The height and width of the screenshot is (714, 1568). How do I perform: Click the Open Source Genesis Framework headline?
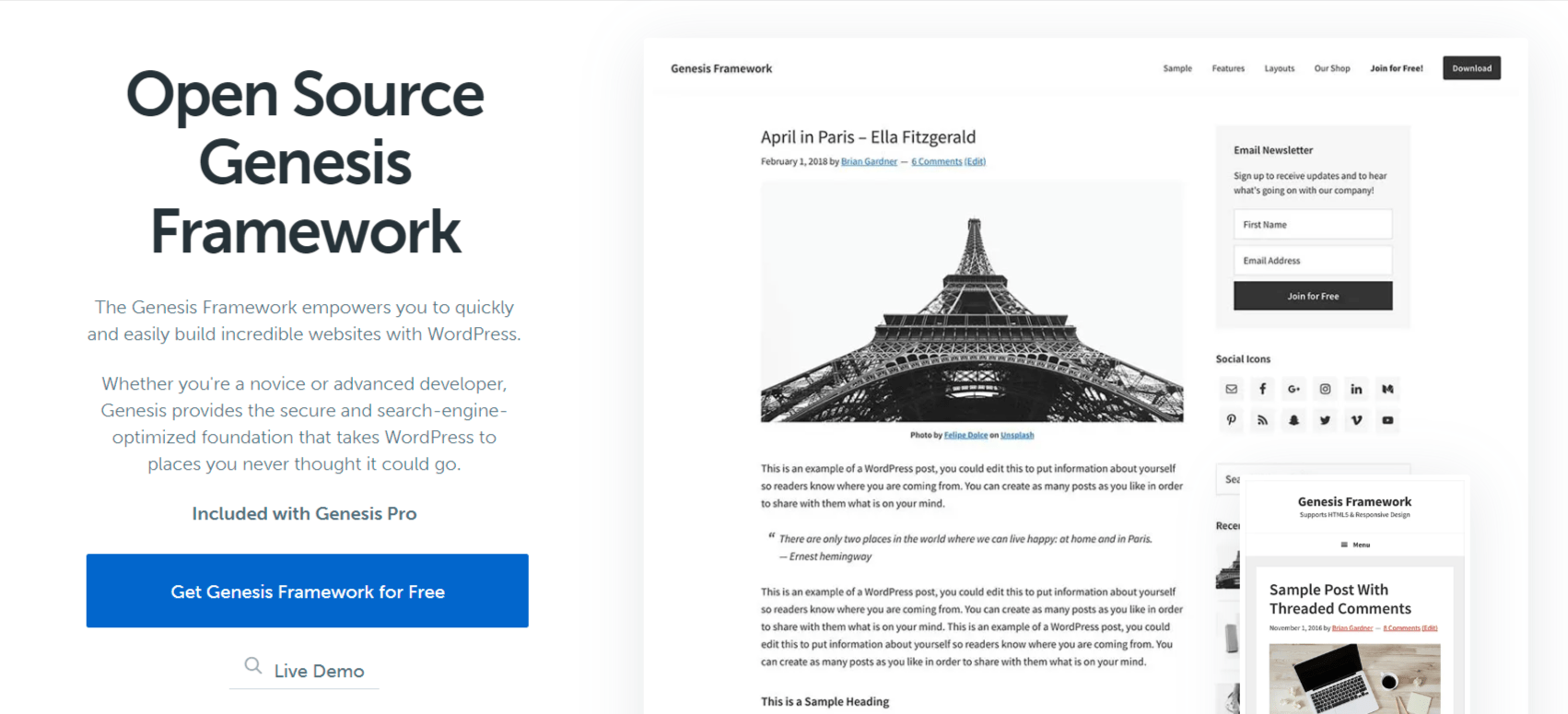(x=305, y=162)
